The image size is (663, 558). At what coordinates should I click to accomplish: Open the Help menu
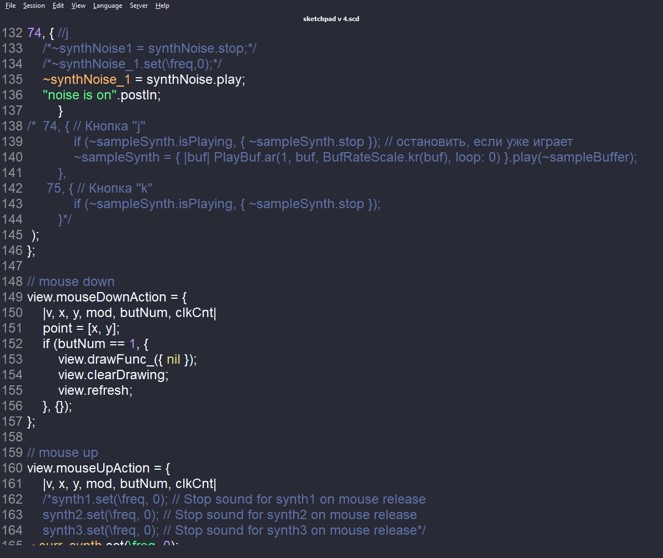[162, 5]
